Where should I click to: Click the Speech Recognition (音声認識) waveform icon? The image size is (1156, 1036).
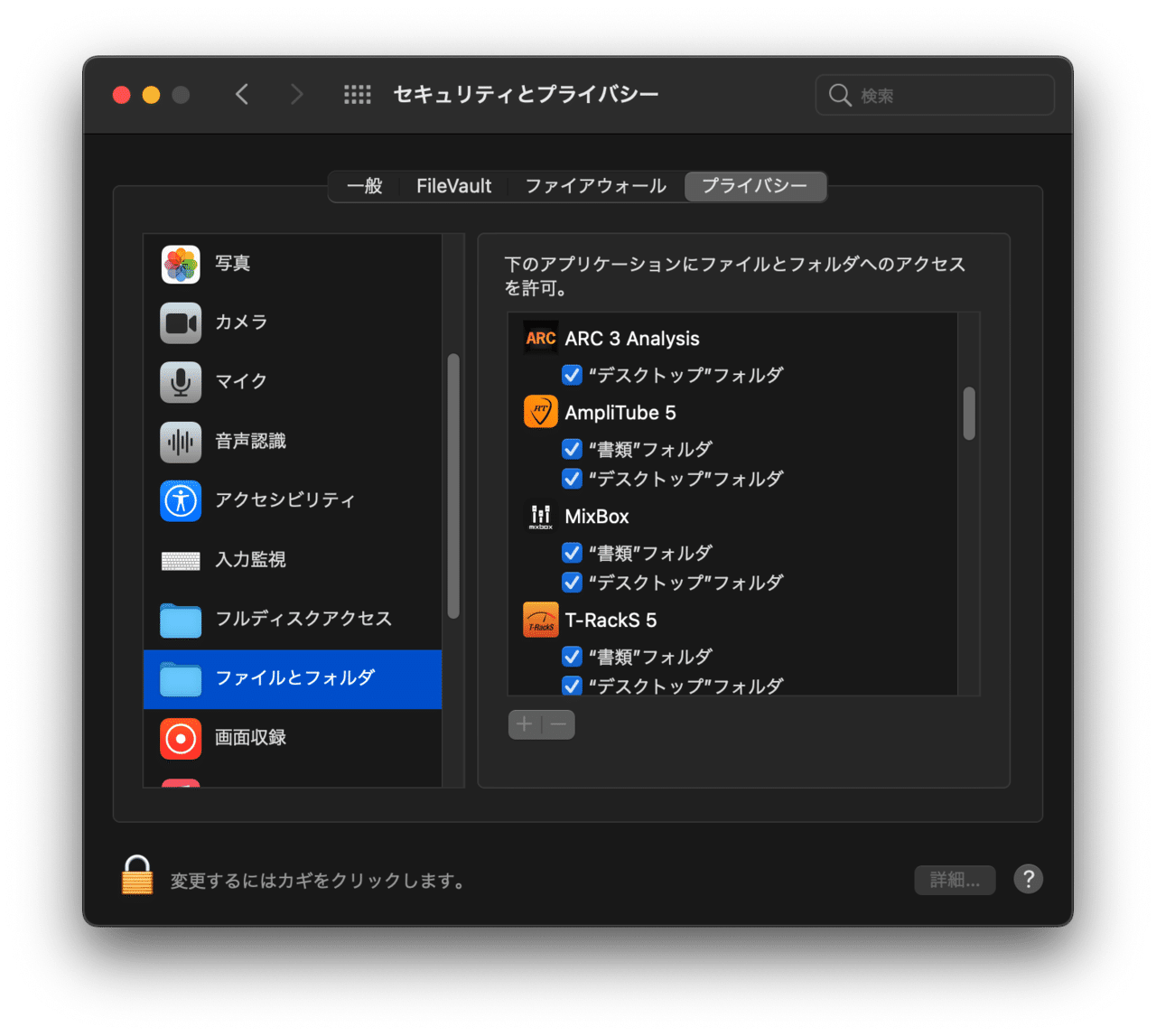tap(181, 441)
